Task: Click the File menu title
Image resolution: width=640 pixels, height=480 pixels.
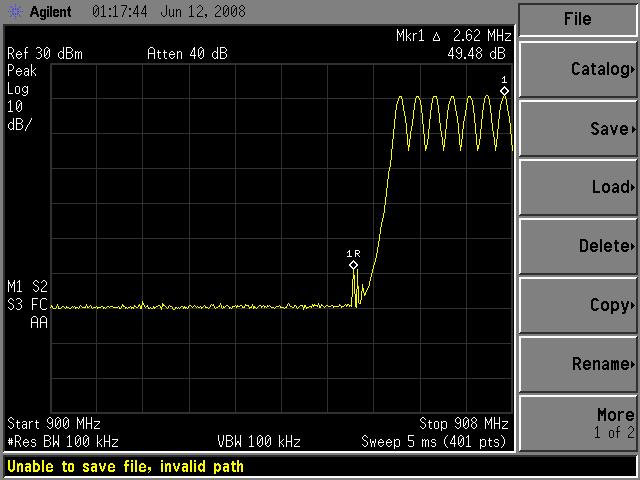Action: [578, 19]
